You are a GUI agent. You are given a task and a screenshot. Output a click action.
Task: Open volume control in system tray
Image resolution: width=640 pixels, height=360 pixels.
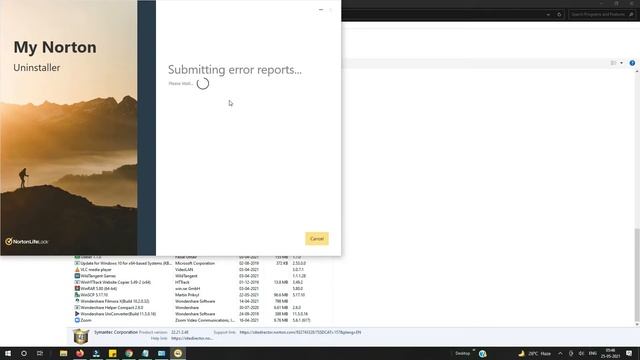coord(581,353)
